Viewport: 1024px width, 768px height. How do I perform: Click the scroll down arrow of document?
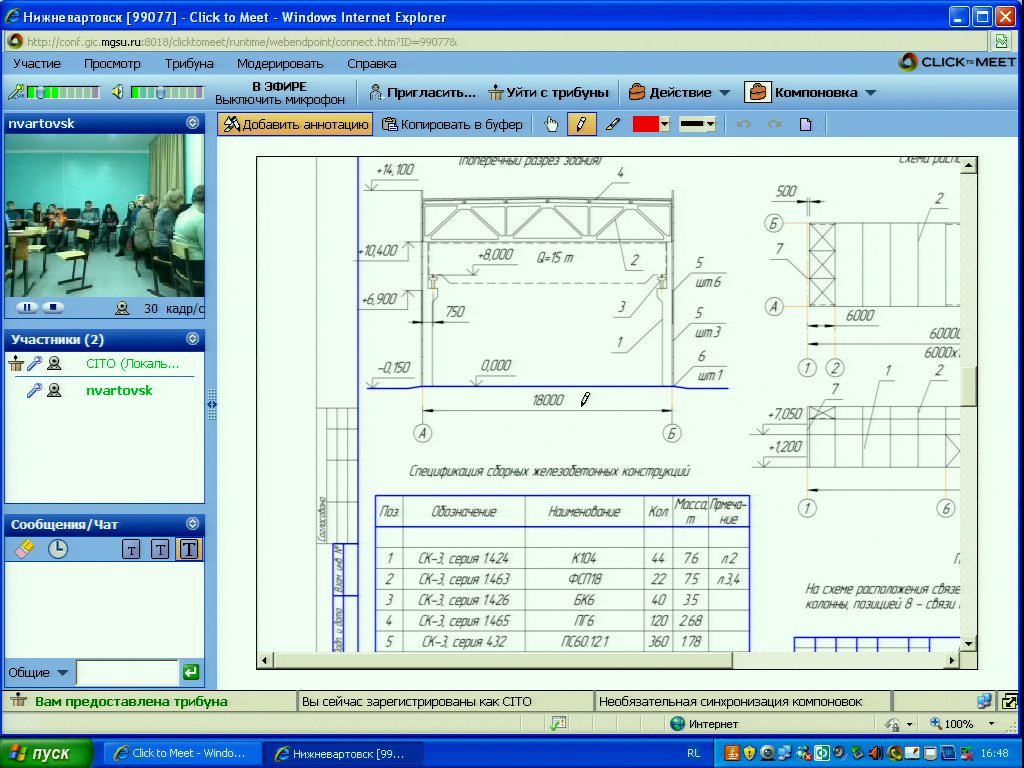click(968, 643)
